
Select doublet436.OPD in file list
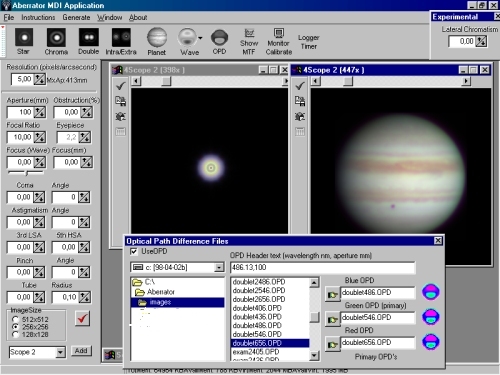pyautogui.click(x=257, y=317)
